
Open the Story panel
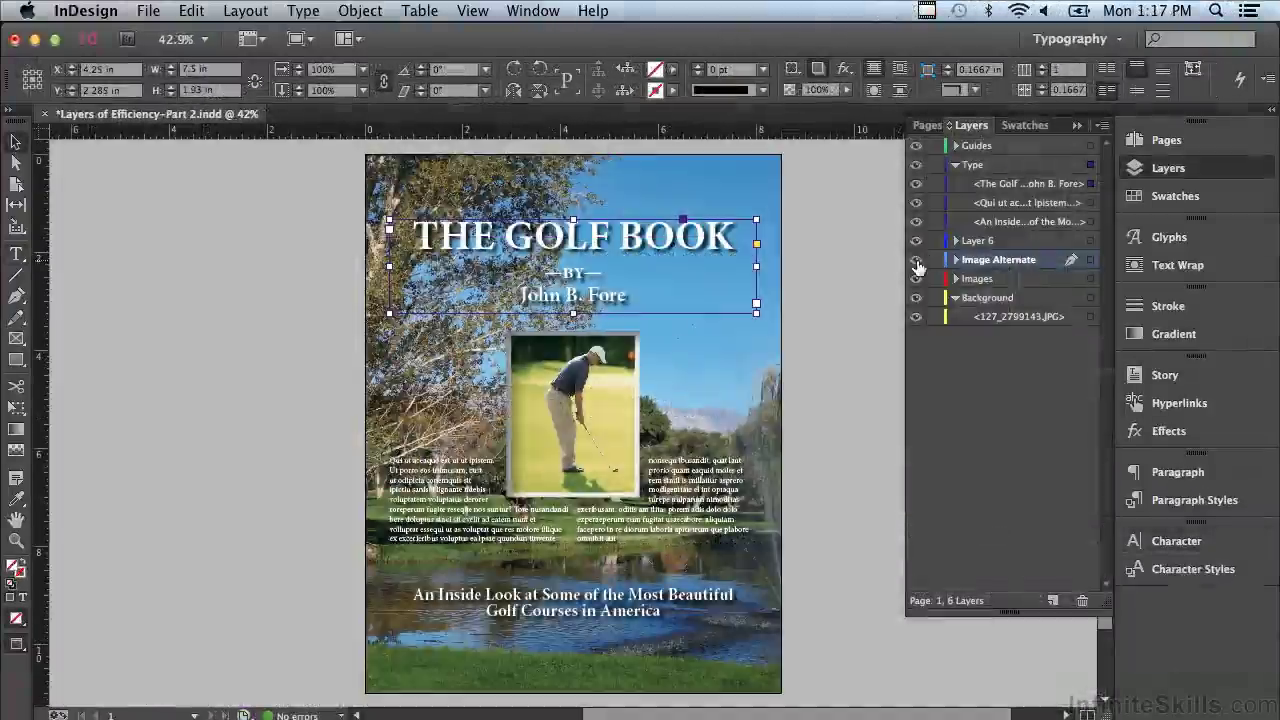coord(1164,375)
